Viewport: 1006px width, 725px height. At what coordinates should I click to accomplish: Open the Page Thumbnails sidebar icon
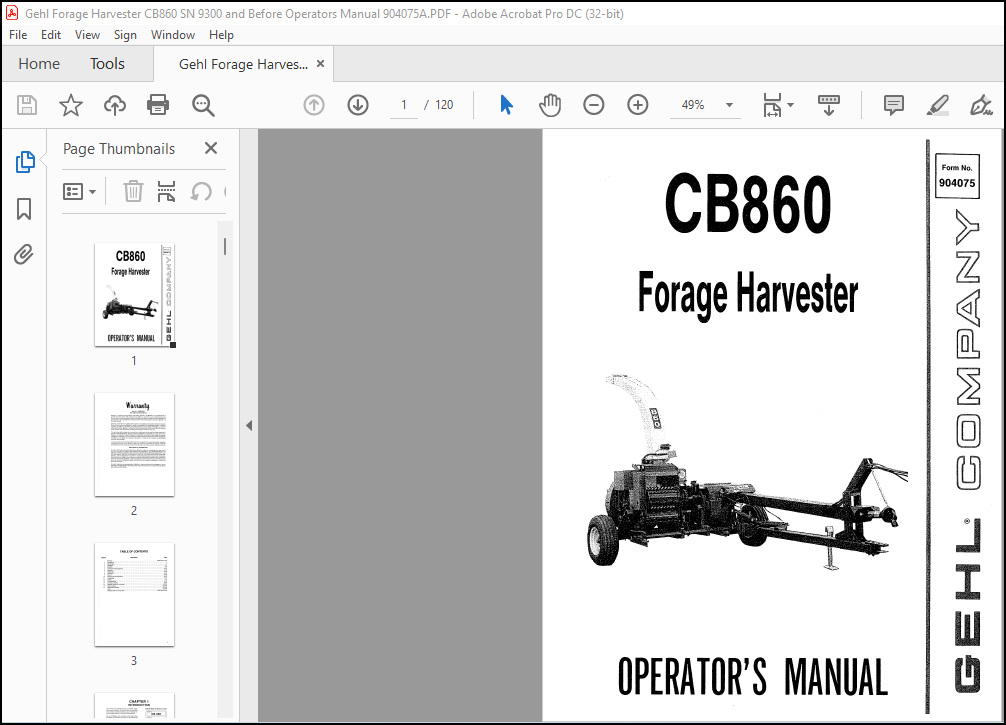coord(24,162)
